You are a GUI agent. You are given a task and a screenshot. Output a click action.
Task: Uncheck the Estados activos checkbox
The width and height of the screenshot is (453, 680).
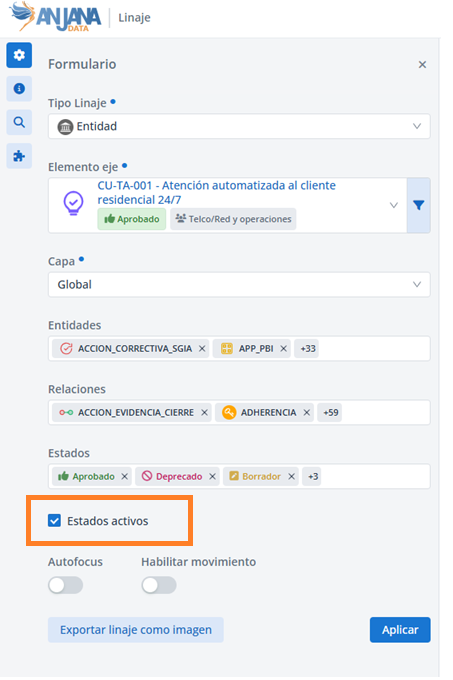[x=55, y=520]
